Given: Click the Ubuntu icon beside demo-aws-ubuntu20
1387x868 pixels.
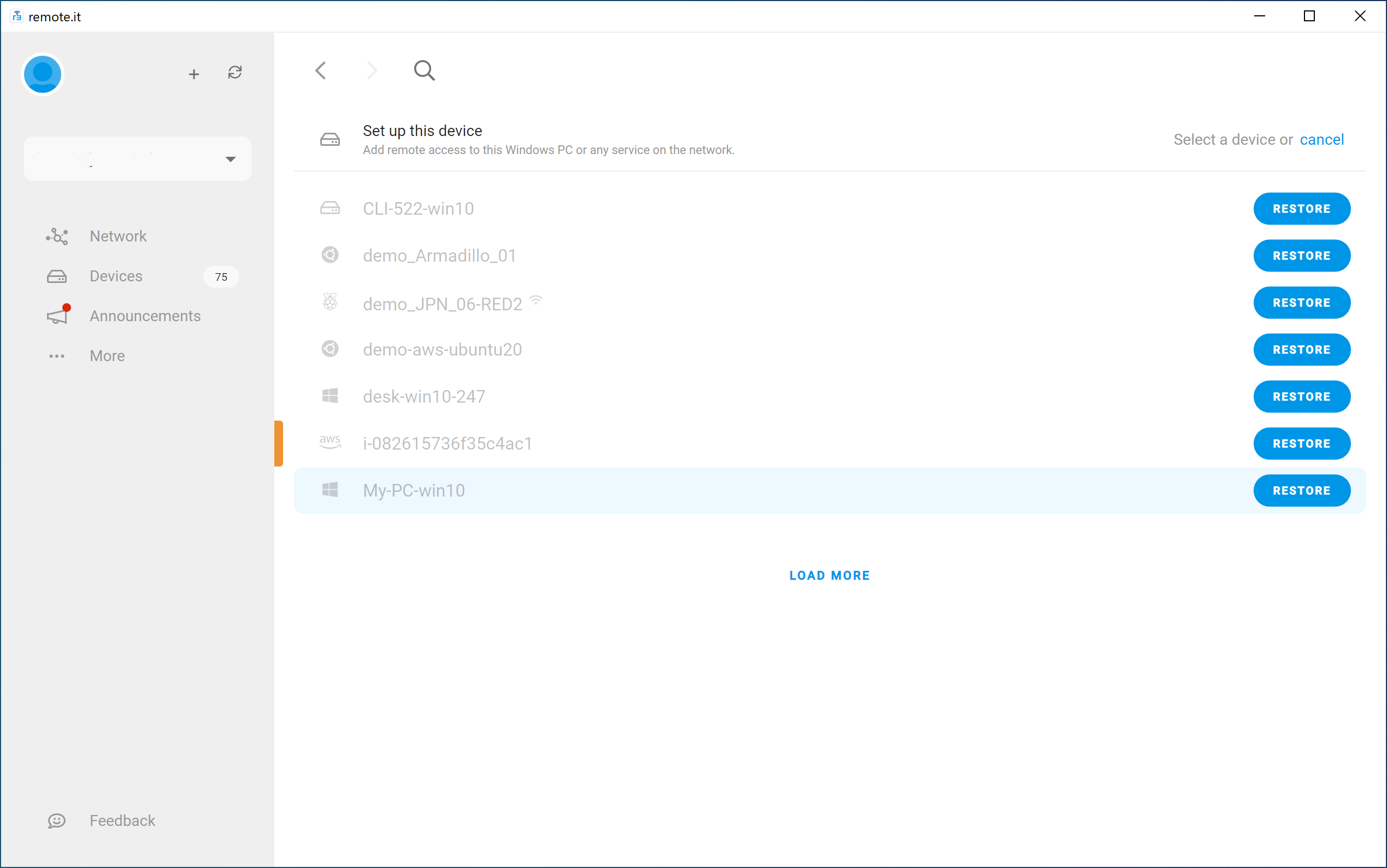Looking at the screenshot, I should pos(330,349).
